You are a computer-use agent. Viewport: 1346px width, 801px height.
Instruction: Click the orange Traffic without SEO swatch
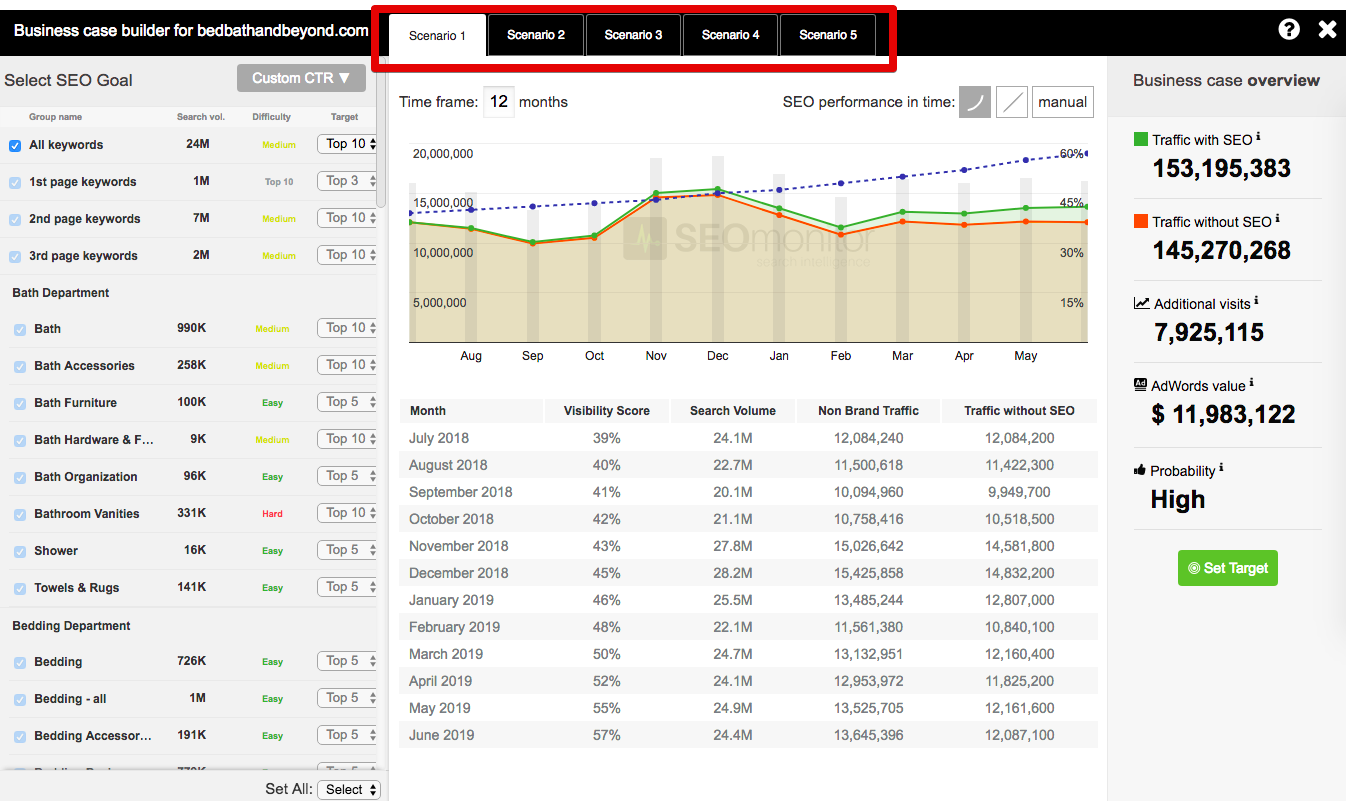(x=1141, y=221)
